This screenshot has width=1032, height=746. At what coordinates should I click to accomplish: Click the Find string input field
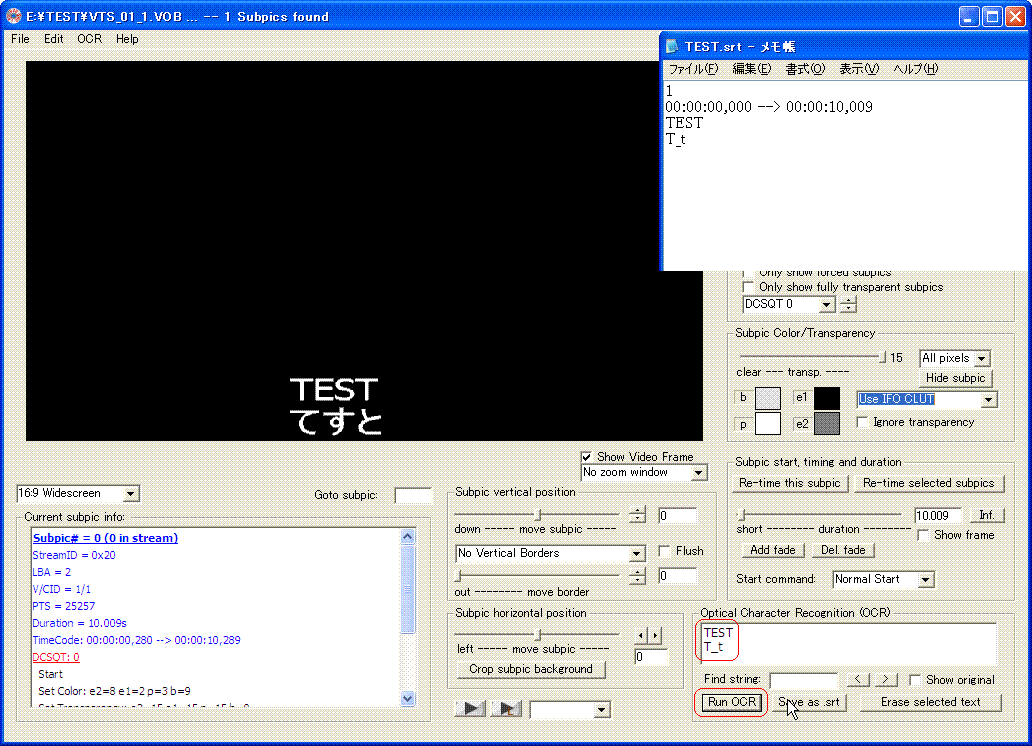(x=804, y=679)
